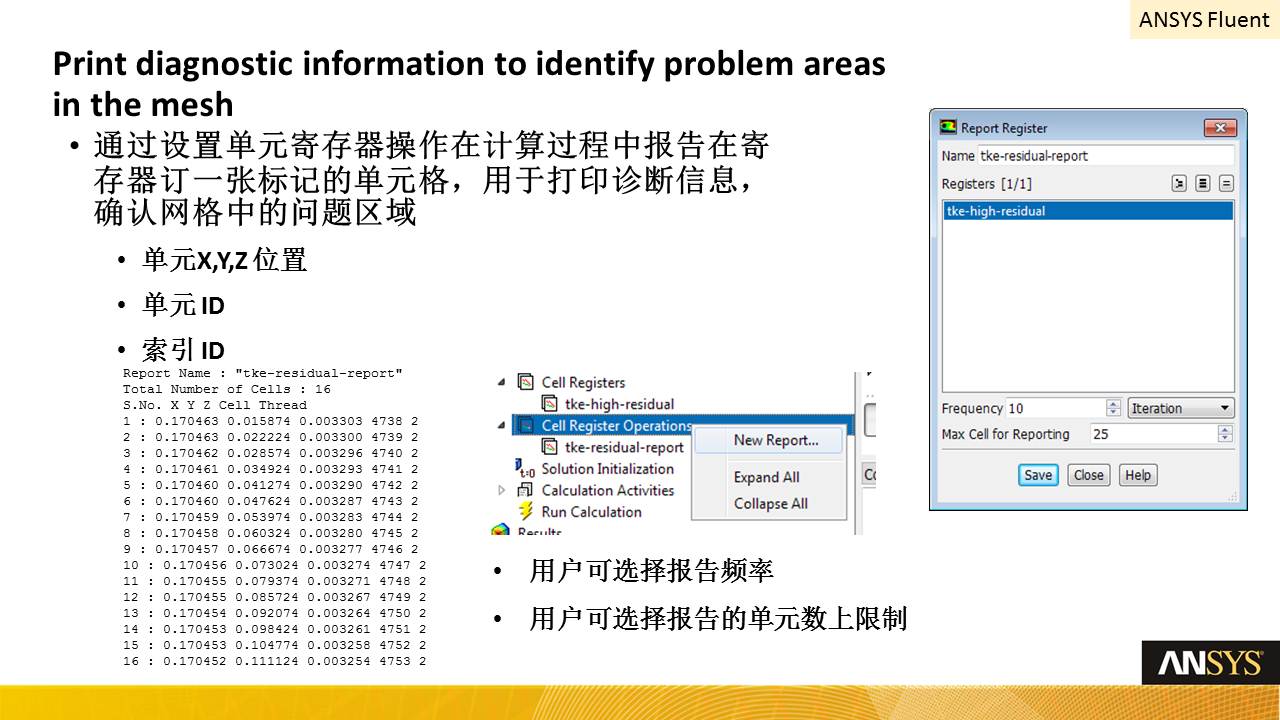The width and height of the screenshot is (1280, 720).
Task: Click the Run Calculation lightning icon
Action: point(526,511)
